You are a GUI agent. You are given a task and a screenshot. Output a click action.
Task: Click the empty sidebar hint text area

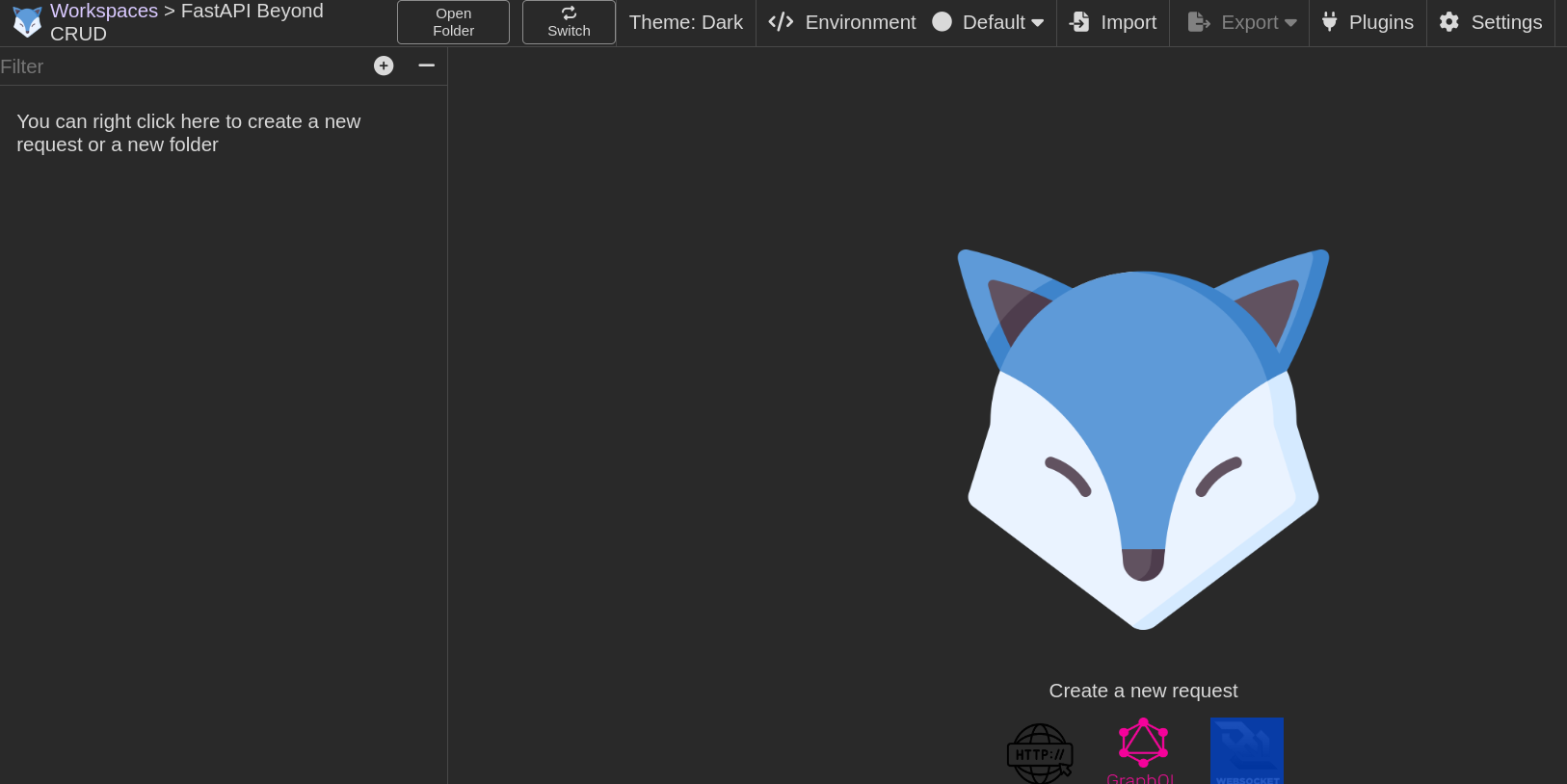pyautogui.click(x=189, y=133)
